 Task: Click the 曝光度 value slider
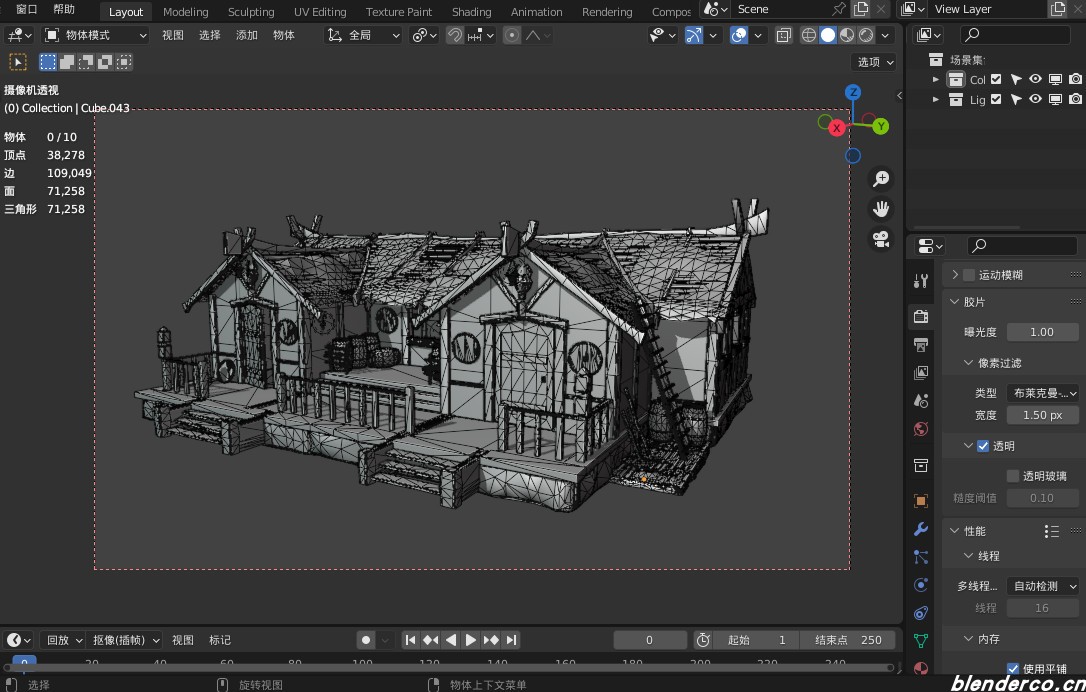pos(1042,332)
